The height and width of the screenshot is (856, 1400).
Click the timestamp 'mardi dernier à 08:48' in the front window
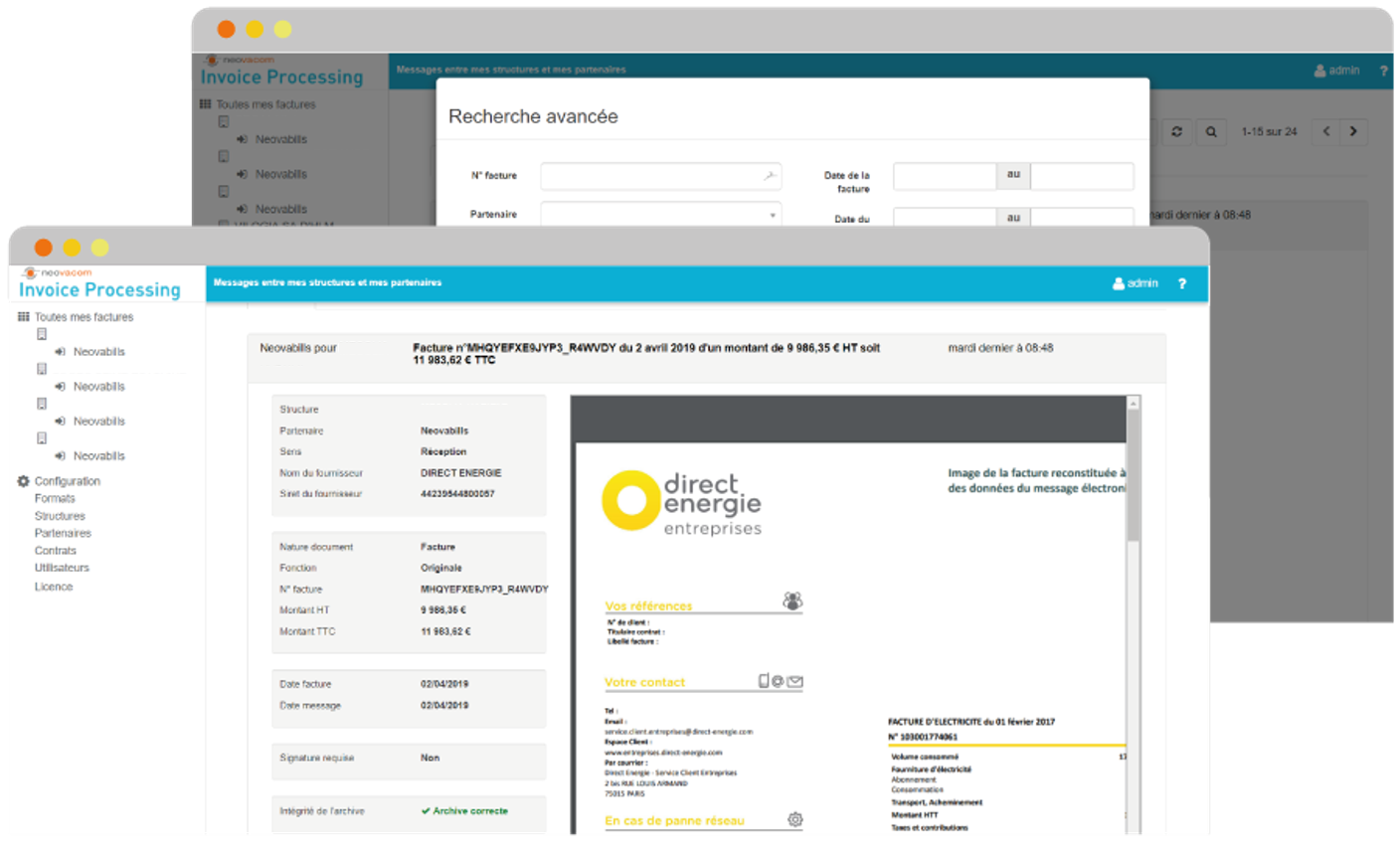click(x=1000, y=348)
